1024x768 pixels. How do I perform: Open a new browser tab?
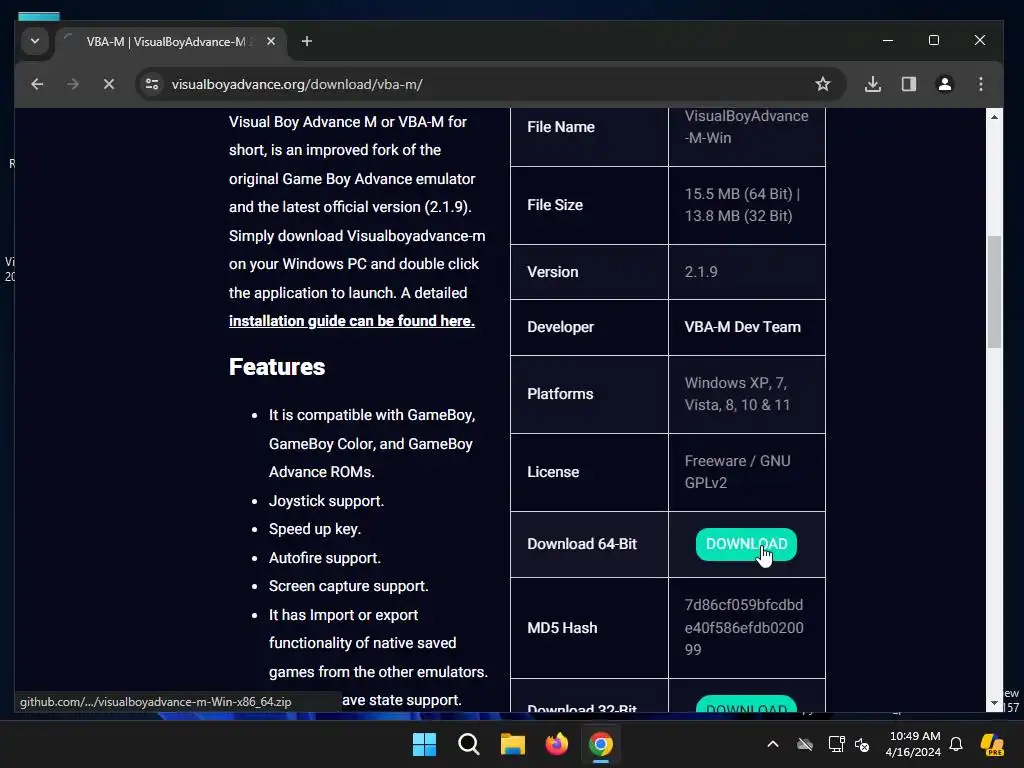pyautogui.click(x=307, y=41)
